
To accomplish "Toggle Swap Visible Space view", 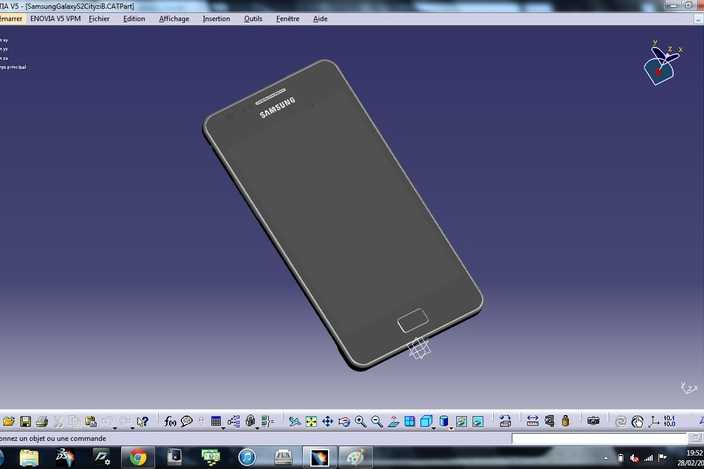I will tap(478, 421).
